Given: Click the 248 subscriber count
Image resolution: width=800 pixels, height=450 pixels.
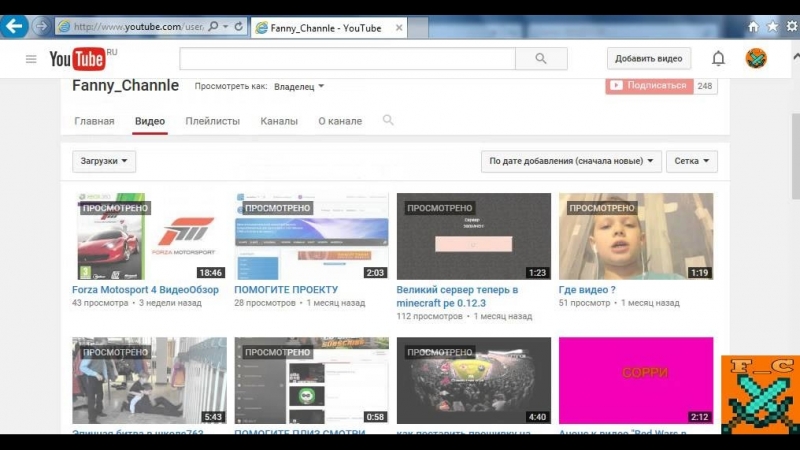Looking at the screenshot, I should [705, 86].
